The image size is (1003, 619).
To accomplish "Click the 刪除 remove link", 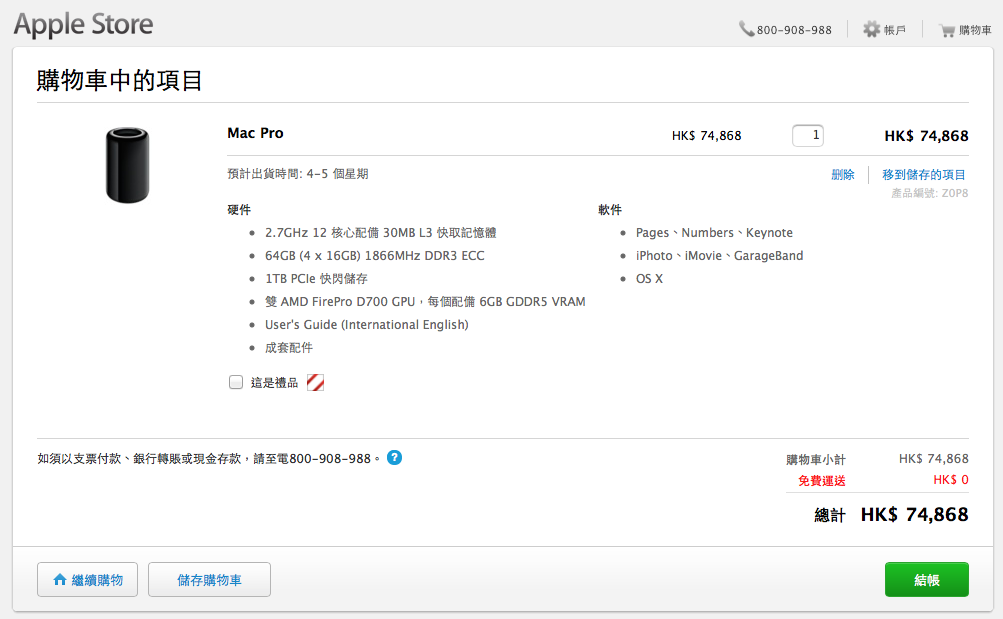I will [x=842, y=175].
